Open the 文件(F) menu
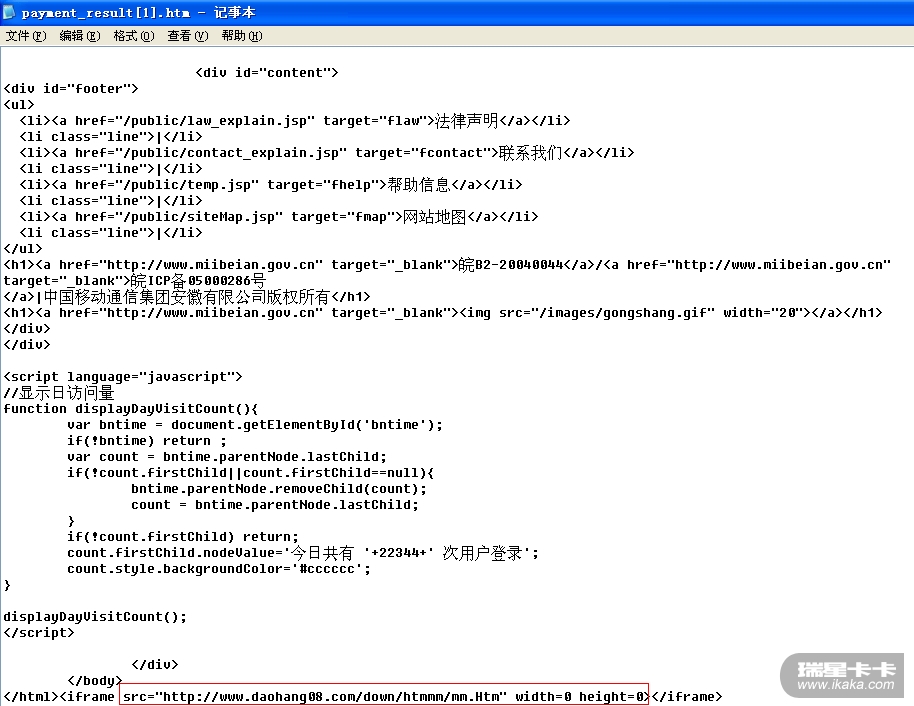 coord(26,36)
